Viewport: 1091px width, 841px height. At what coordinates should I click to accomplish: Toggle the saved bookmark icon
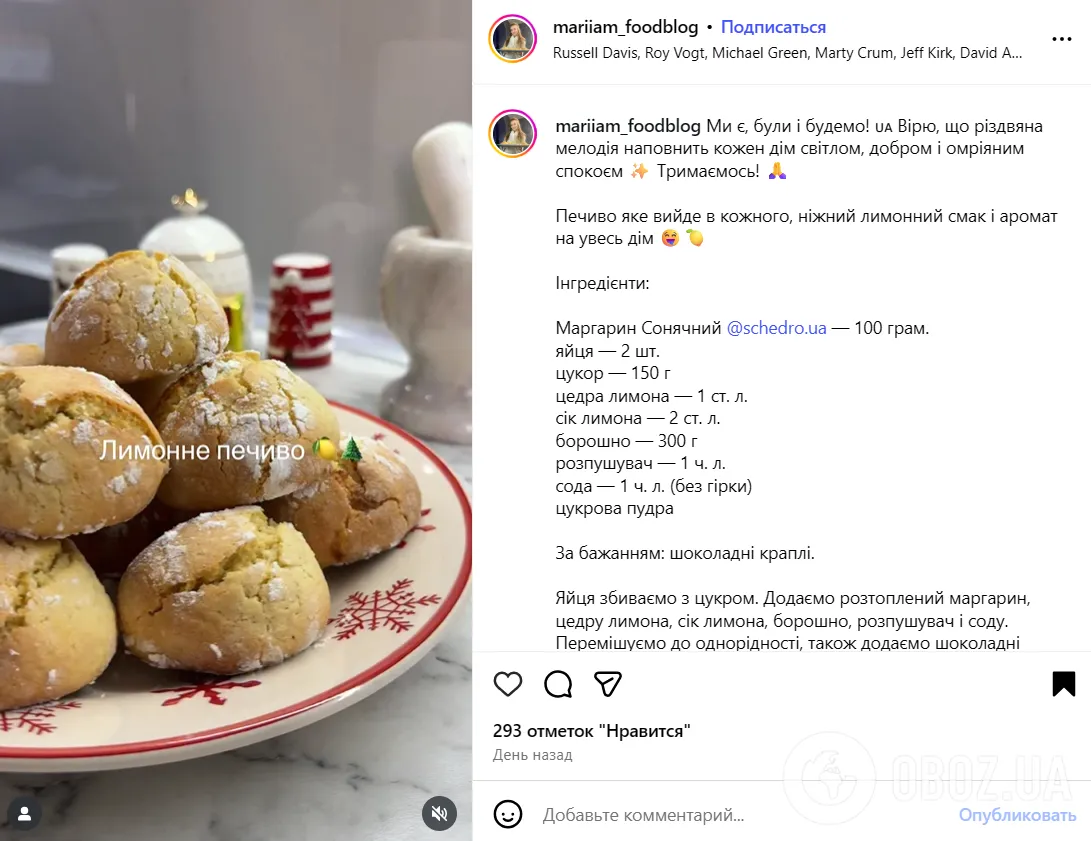pos(1064,684)
